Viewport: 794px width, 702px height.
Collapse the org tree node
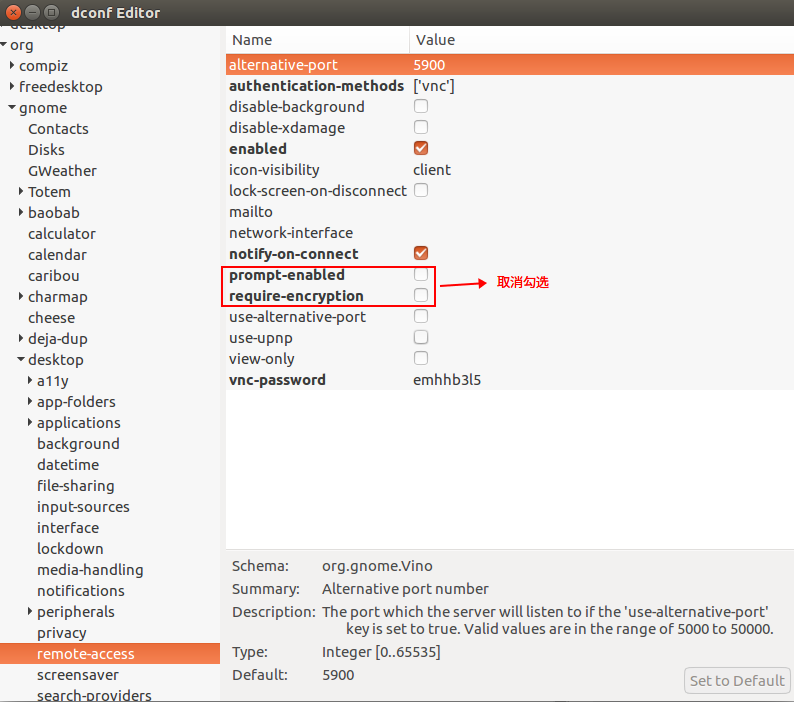[x=4, y=45]
